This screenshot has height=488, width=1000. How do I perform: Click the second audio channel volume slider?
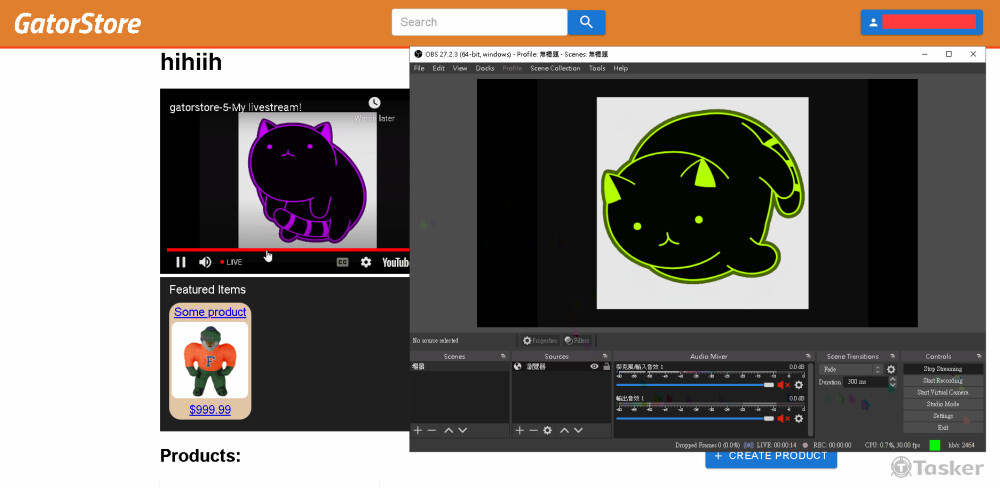click(x=694, y=418)
